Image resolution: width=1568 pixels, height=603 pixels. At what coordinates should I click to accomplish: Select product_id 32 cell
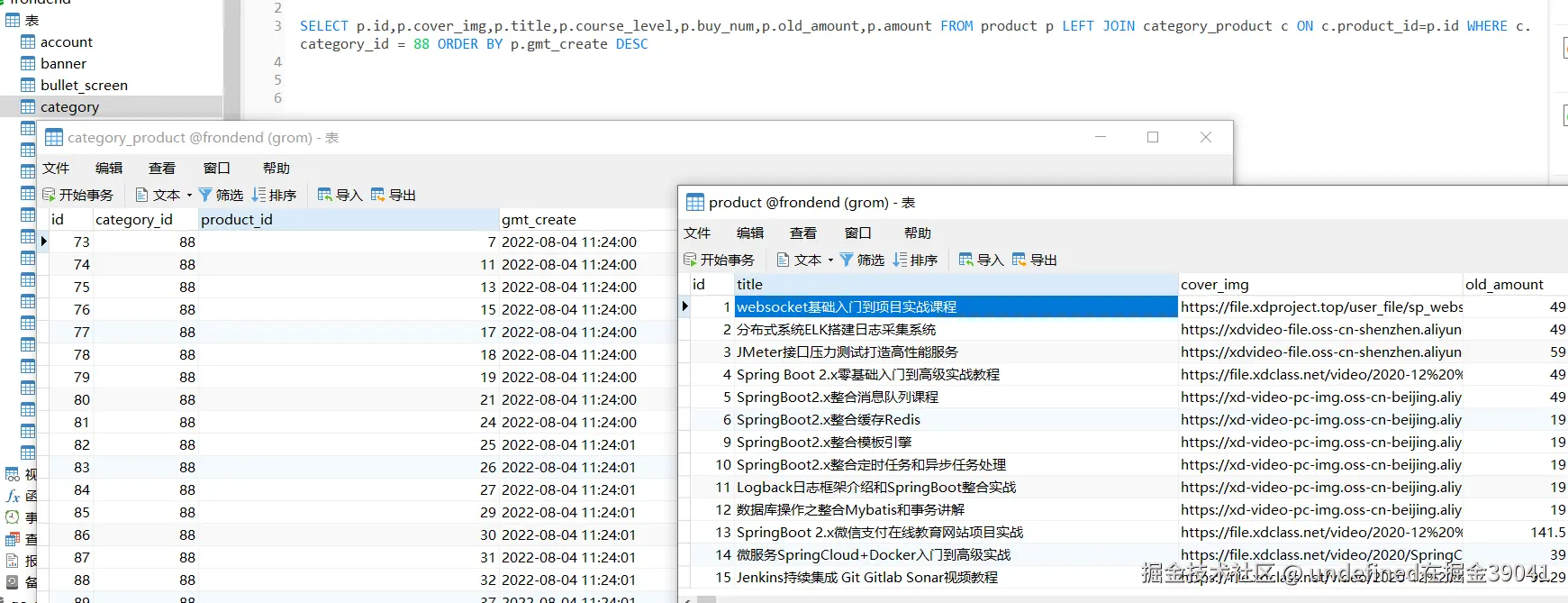[349, 580]
